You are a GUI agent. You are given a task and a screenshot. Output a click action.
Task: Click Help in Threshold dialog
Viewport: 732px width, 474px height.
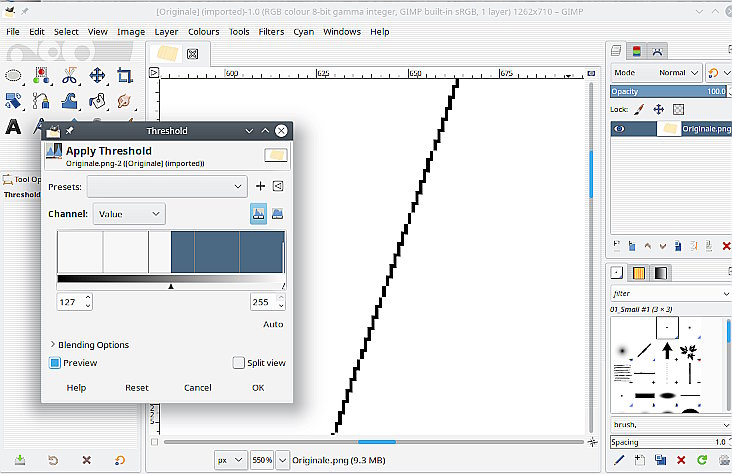pos(76,388)
